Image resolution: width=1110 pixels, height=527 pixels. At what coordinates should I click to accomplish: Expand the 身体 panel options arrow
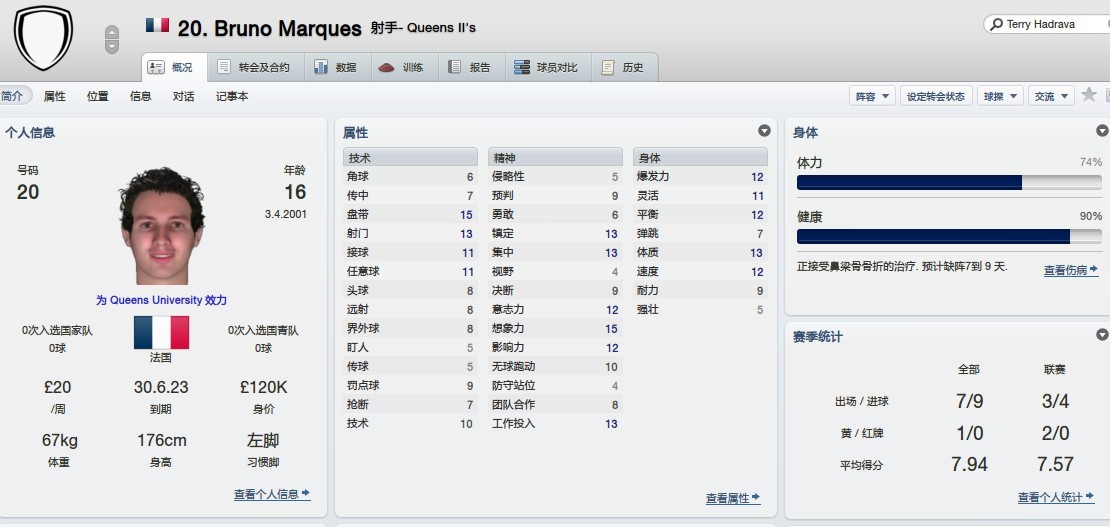[x=1102, y=131]
